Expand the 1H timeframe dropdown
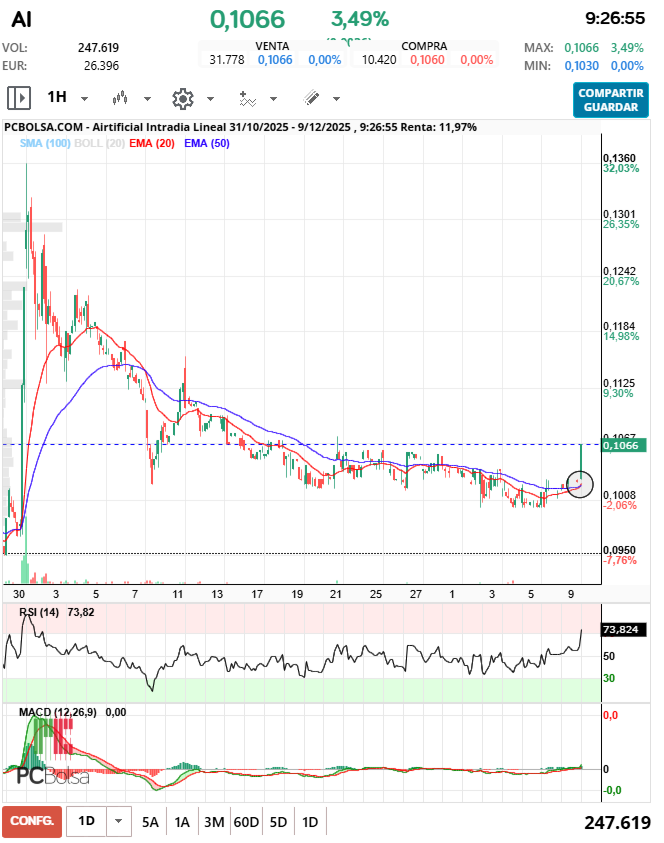664x843 pixels. 84,99
